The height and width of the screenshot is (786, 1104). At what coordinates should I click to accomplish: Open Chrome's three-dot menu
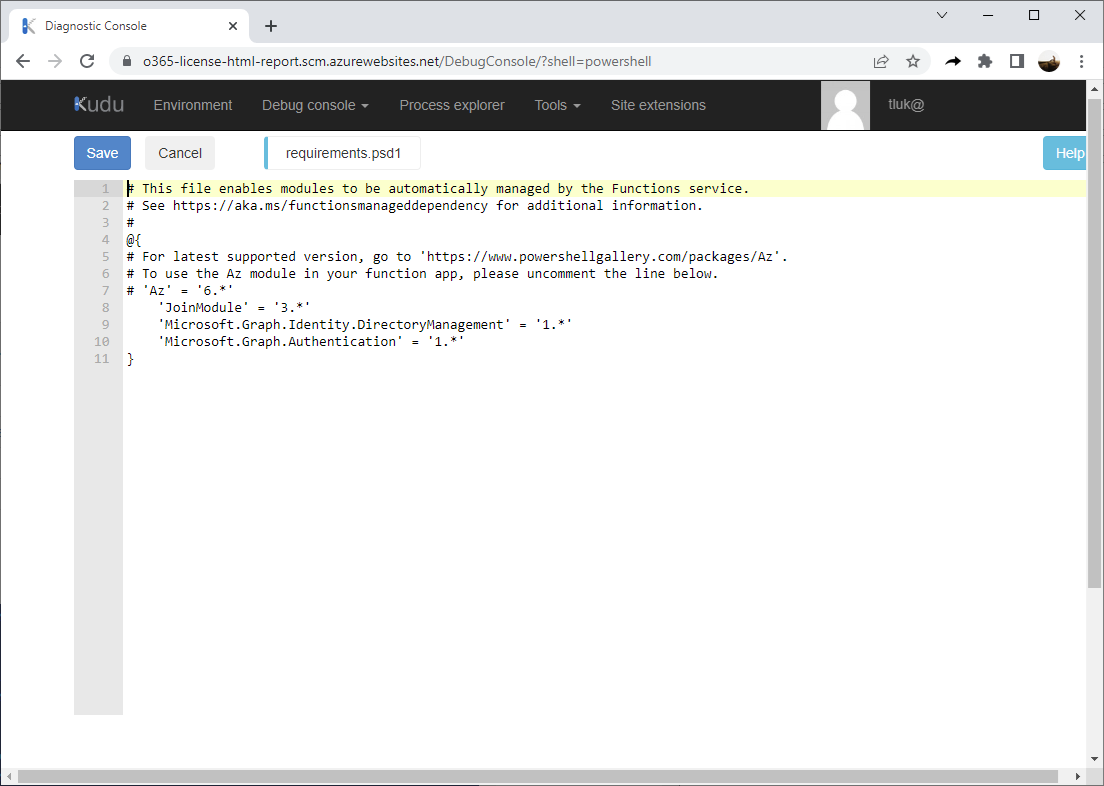coord(1081,61)
